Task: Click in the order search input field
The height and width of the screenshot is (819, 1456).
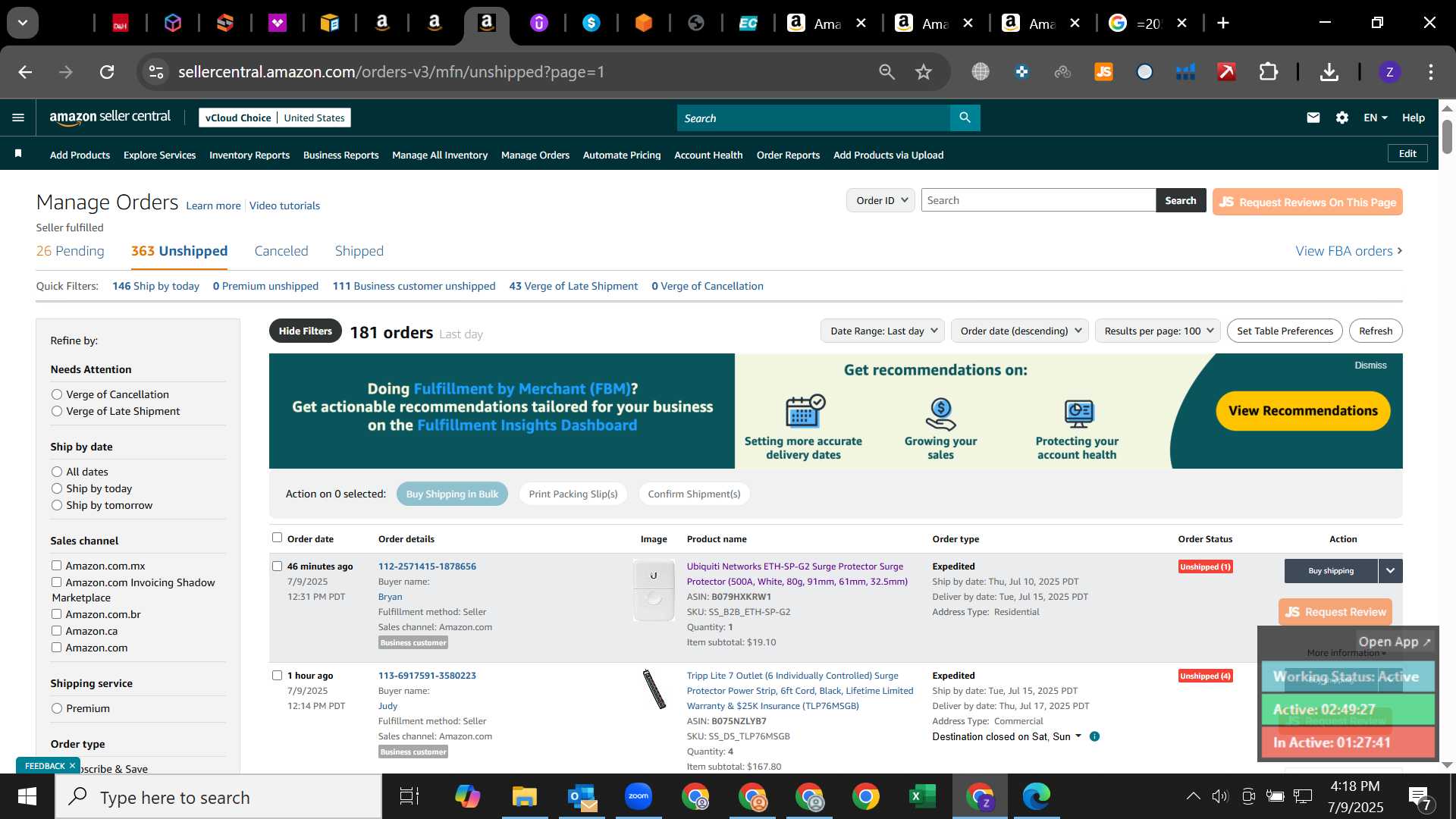Action: (1038, 200)
